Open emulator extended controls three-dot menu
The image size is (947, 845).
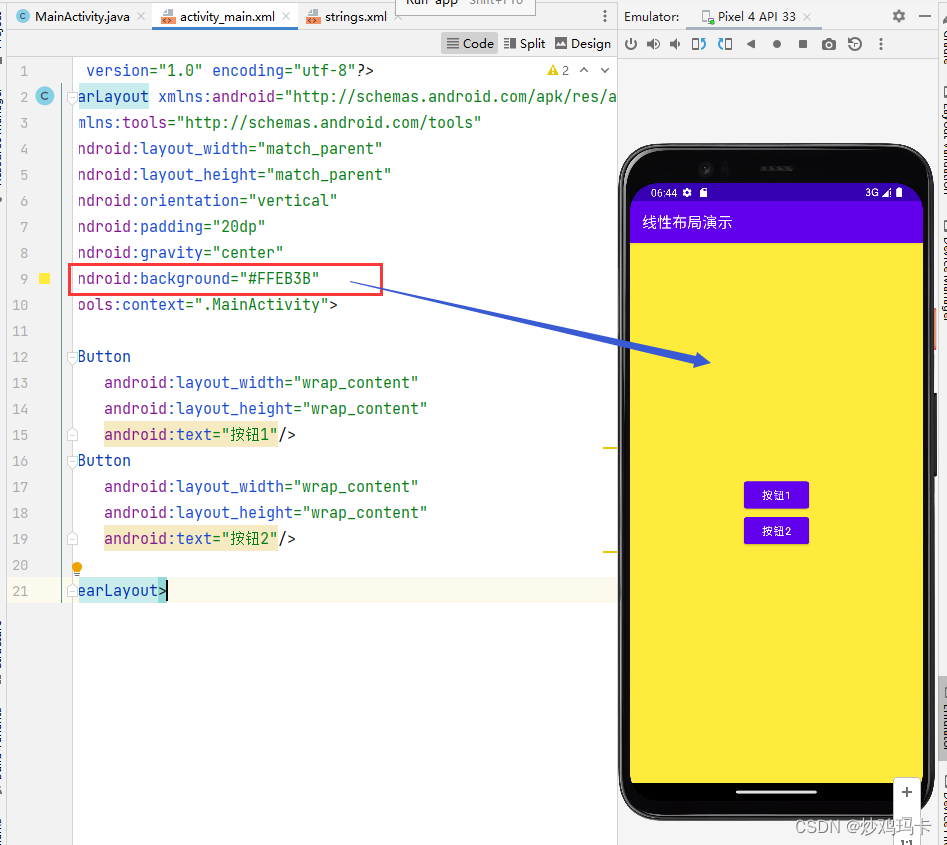(x=881, y=44)
